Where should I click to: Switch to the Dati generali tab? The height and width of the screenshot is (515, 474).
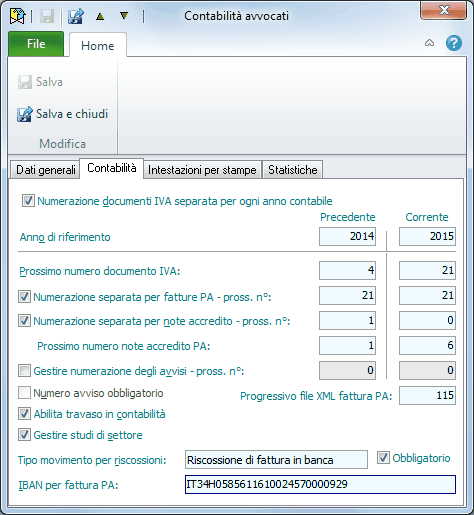45,170
